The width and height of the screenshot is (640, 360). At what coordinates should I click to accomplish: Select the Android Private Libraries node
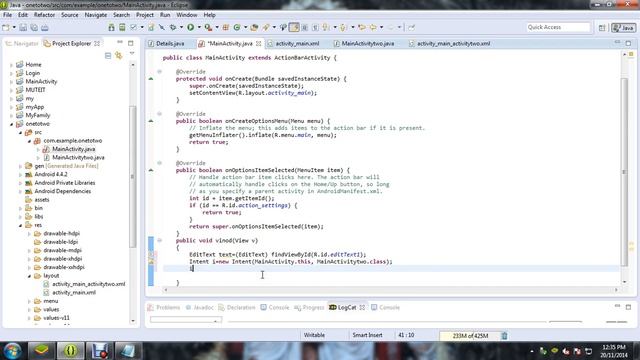tap(64, 183)
